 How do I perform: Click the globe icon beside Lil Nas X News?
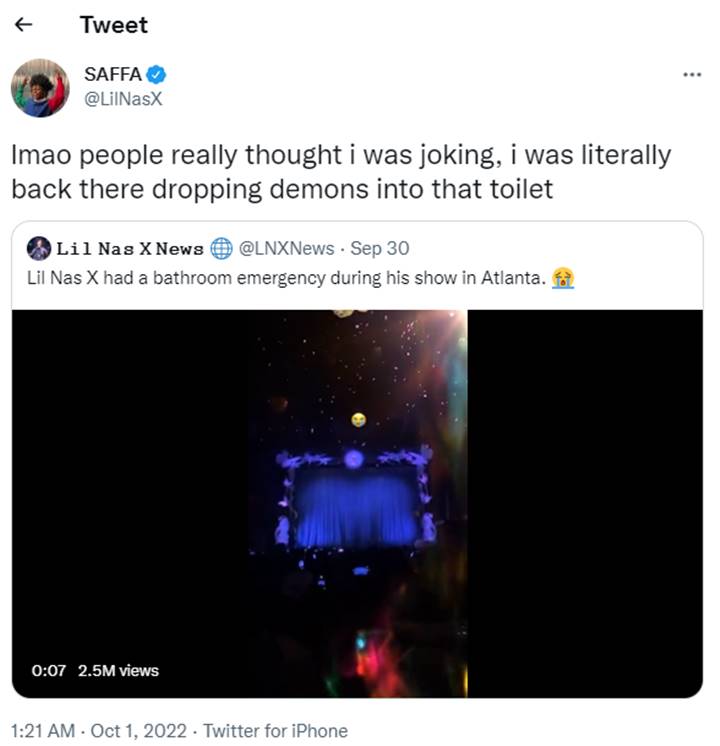click(221, 248)
